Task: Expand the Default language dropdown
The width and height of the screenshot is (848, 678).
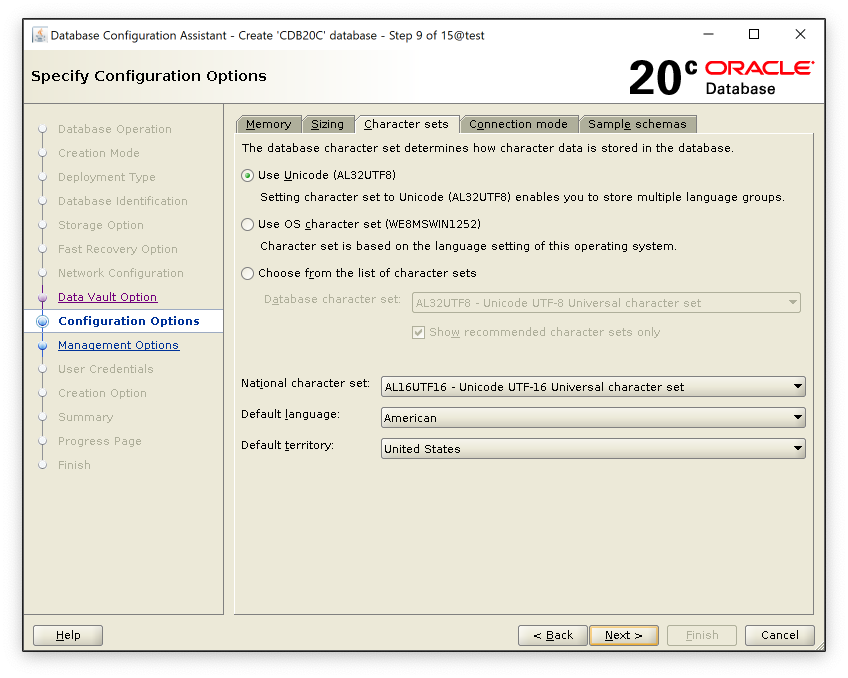Action: (593, 418)
